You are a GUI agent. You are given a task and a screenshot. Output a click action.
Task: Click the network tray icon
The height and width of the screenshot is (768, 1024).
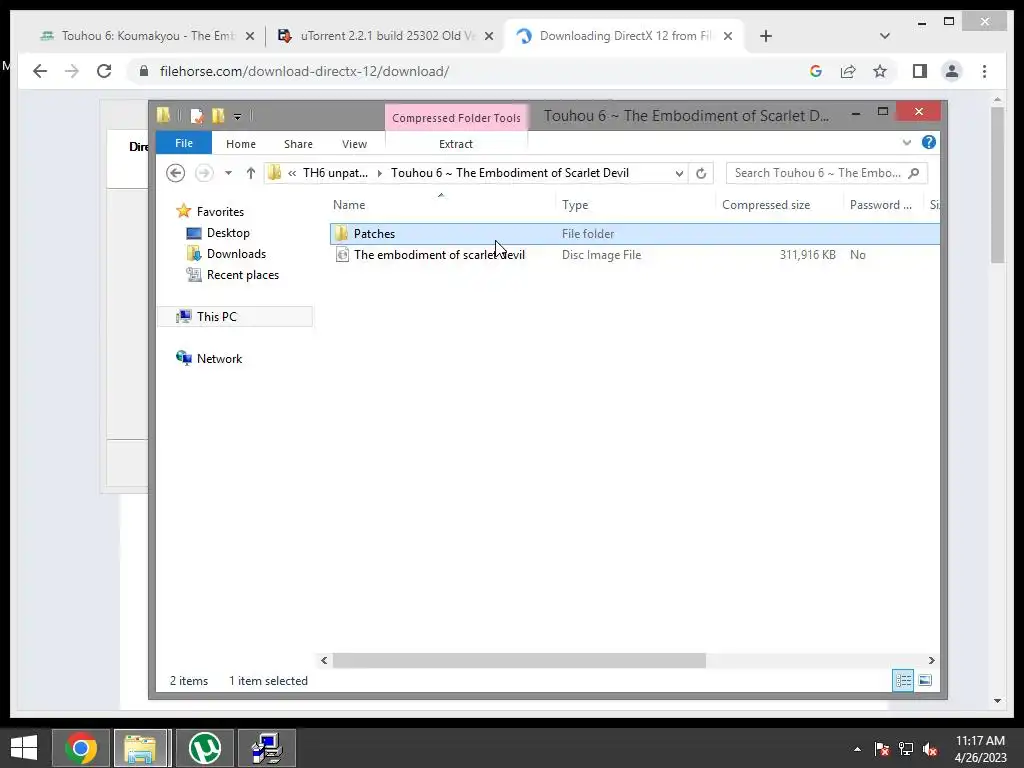(906, 749)
